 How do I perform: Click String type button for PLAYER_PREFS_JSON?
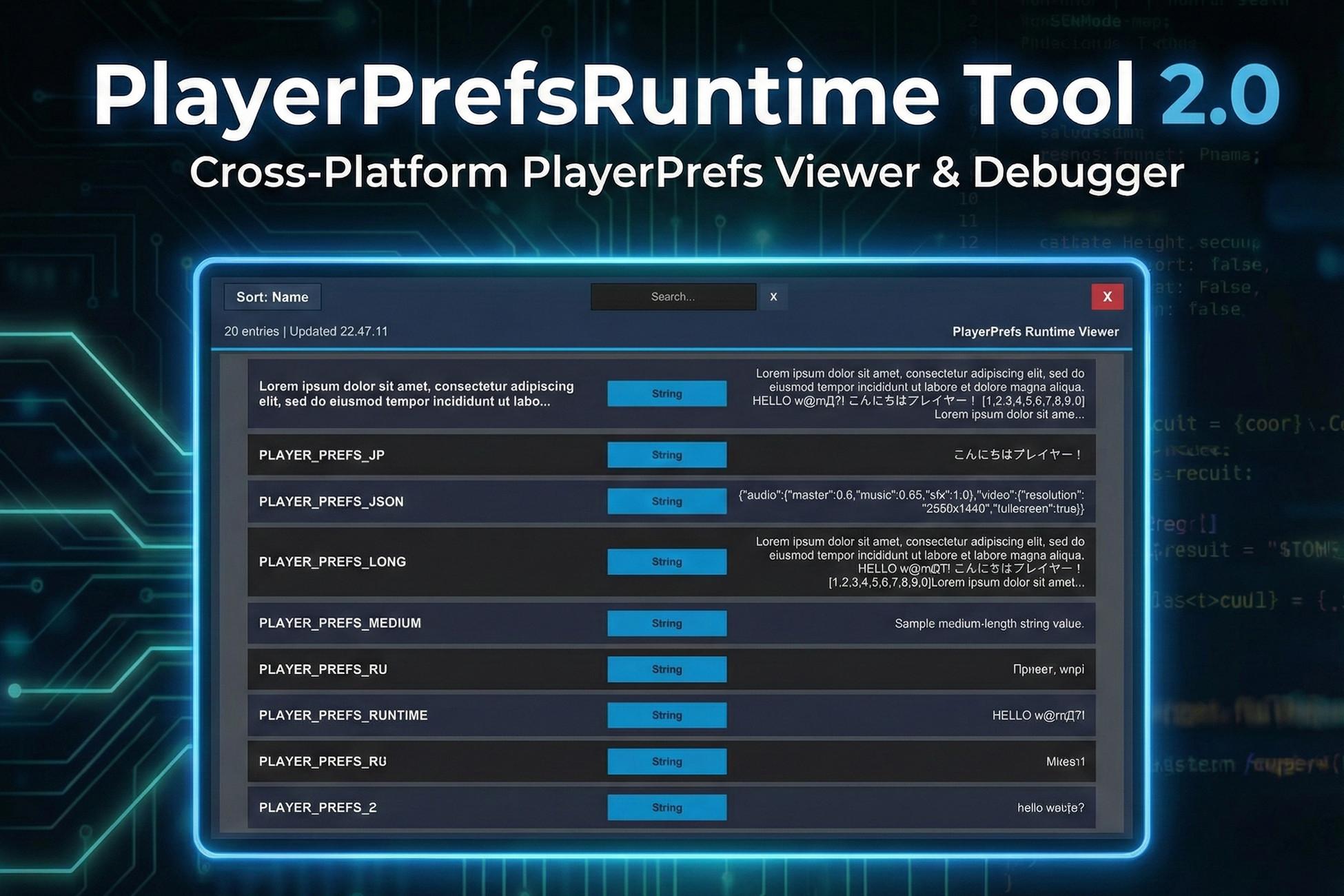point(666,501)
